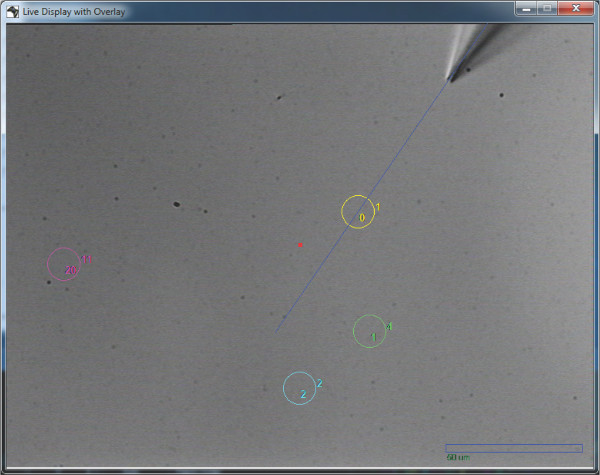
Task: Minimize the Live Display with Overlay window
Action: pyautogui.click(x=527, y=8)
